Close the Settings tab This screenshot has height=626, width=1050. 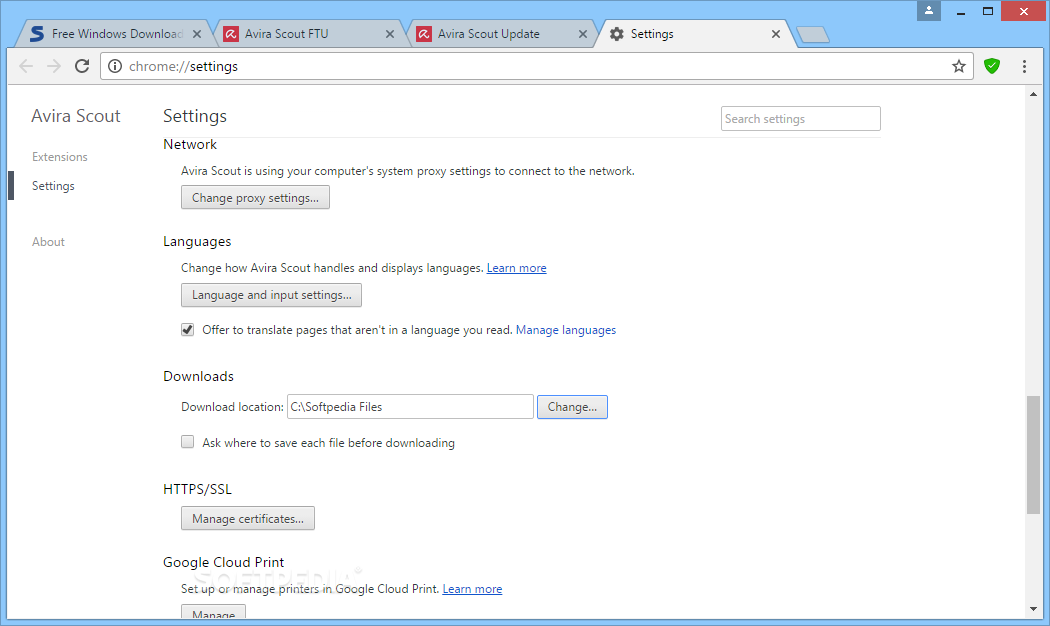pyautogui.click(x=775, y=34)
